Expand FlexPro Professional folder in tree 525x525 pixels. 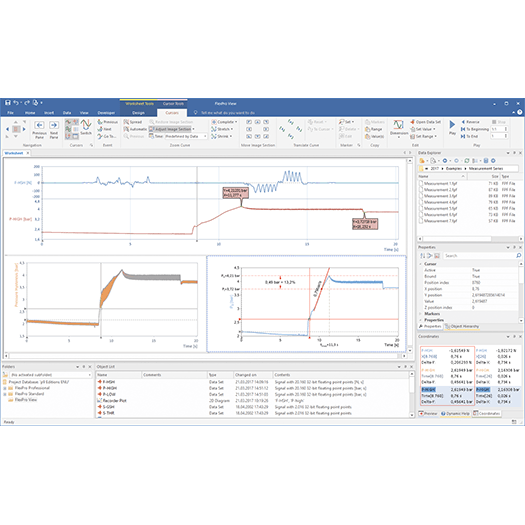point(5,388)
